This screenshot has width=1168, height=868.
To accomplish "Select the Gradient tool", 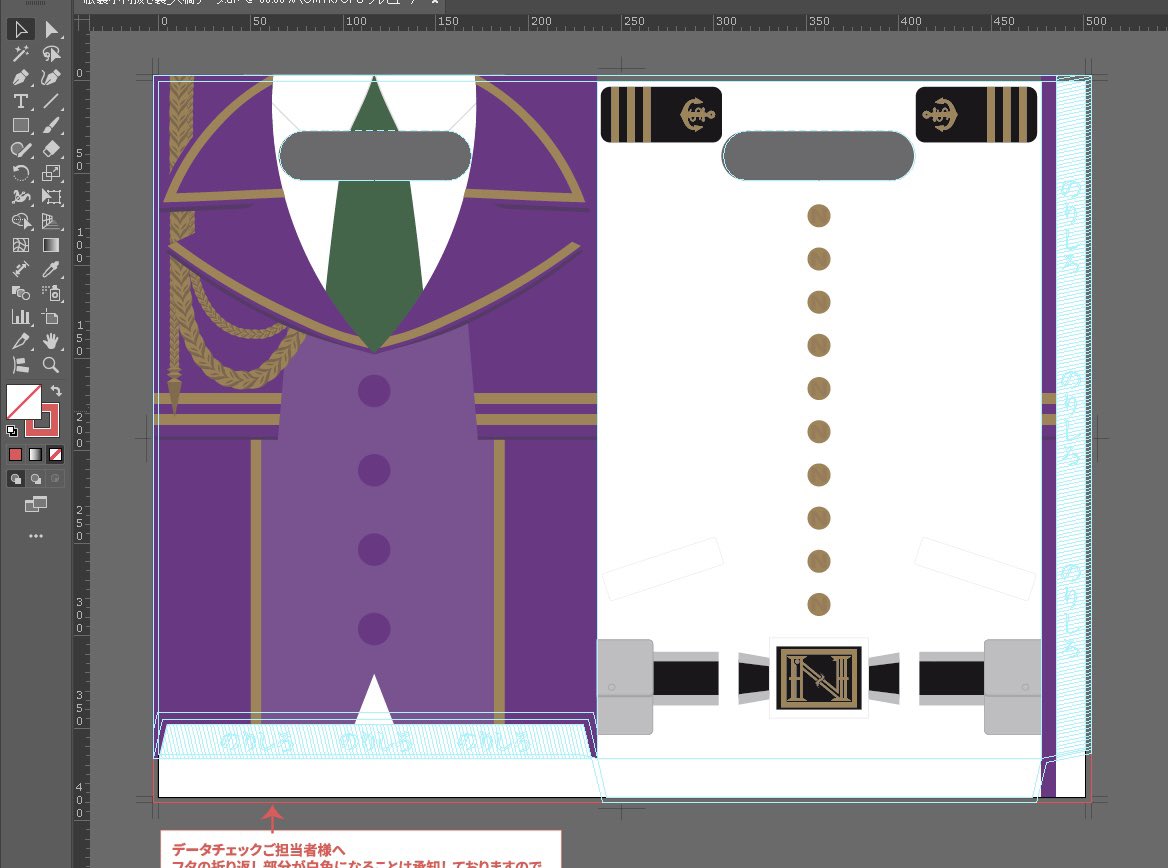I will 51,245.
